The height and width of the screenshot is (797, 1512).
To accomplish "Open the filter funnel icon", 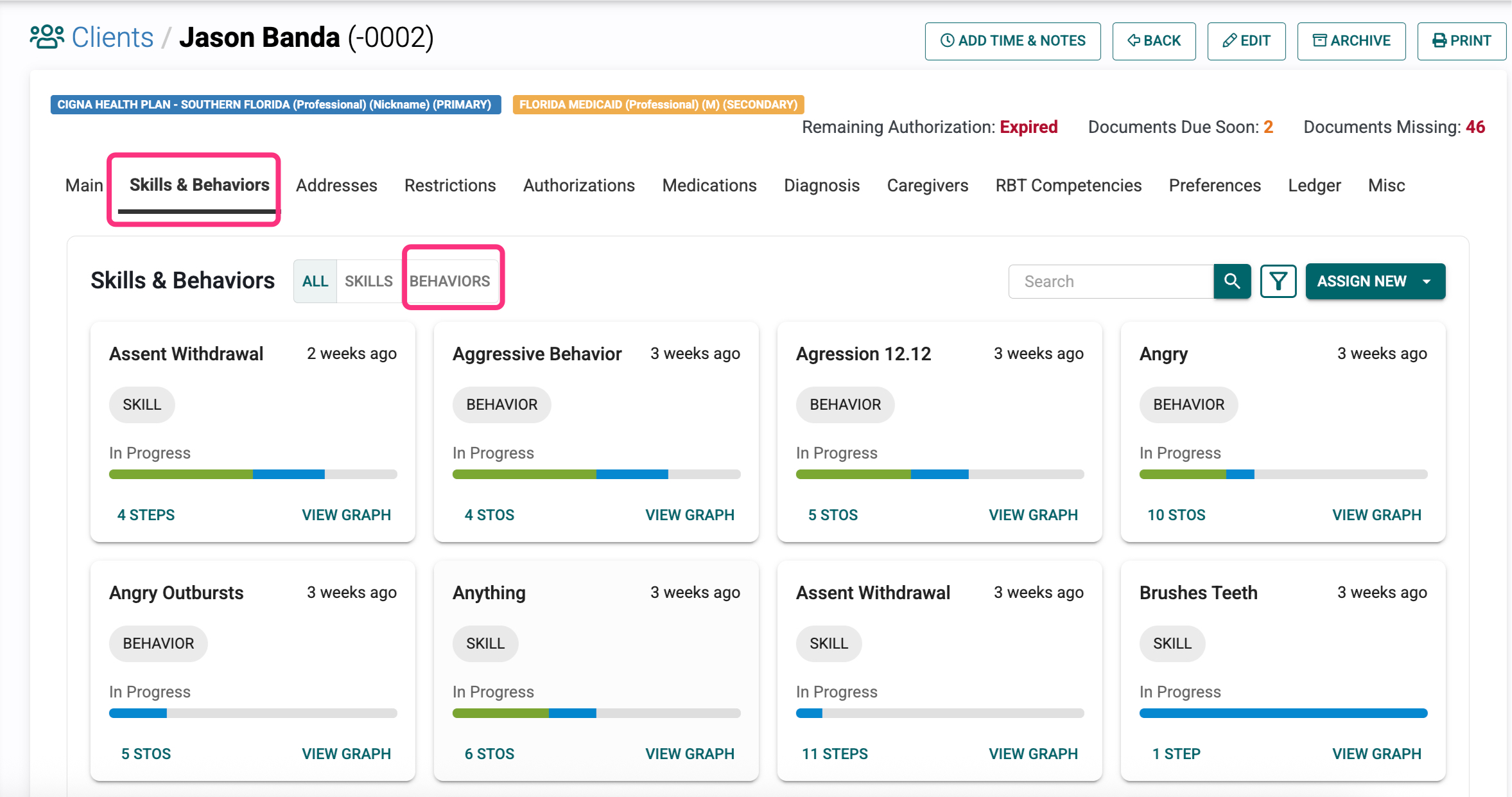I will click(x=1278, y=281).
